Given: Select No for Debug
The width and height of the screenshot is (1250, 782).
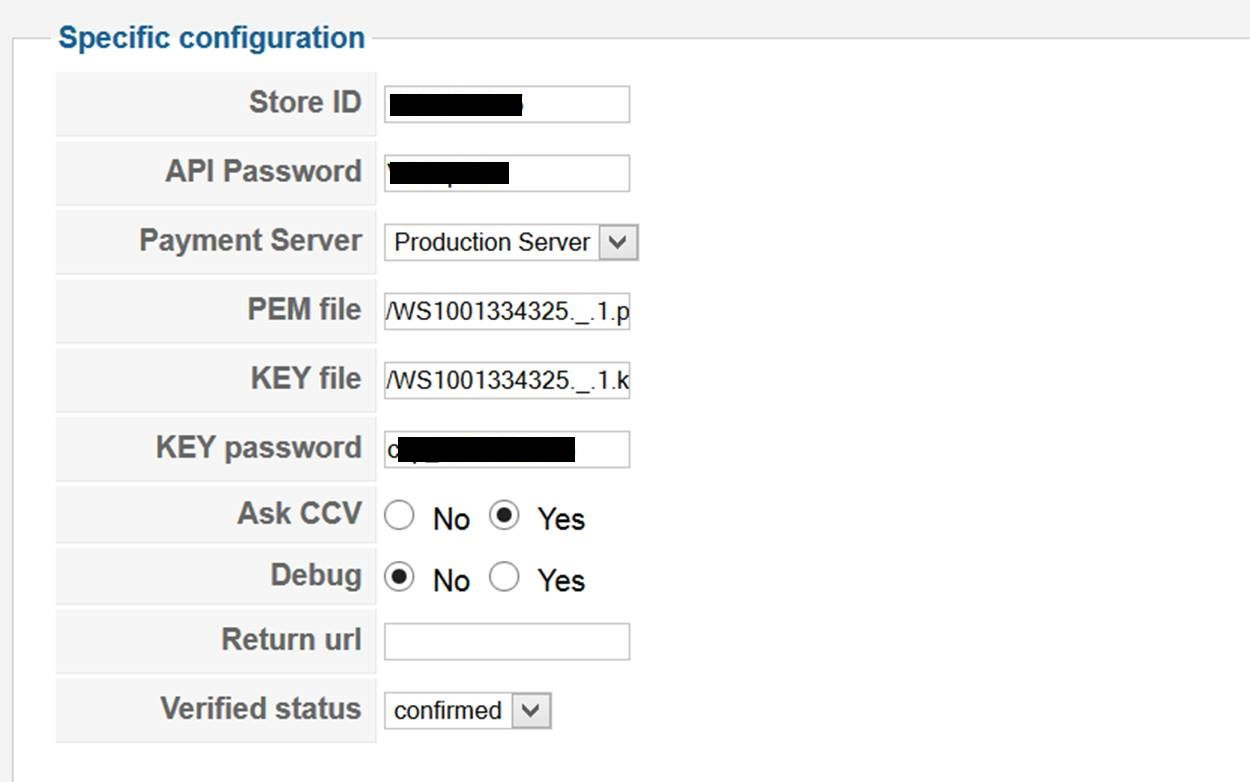Looking at the screenshot, I should tap(399, 577).
